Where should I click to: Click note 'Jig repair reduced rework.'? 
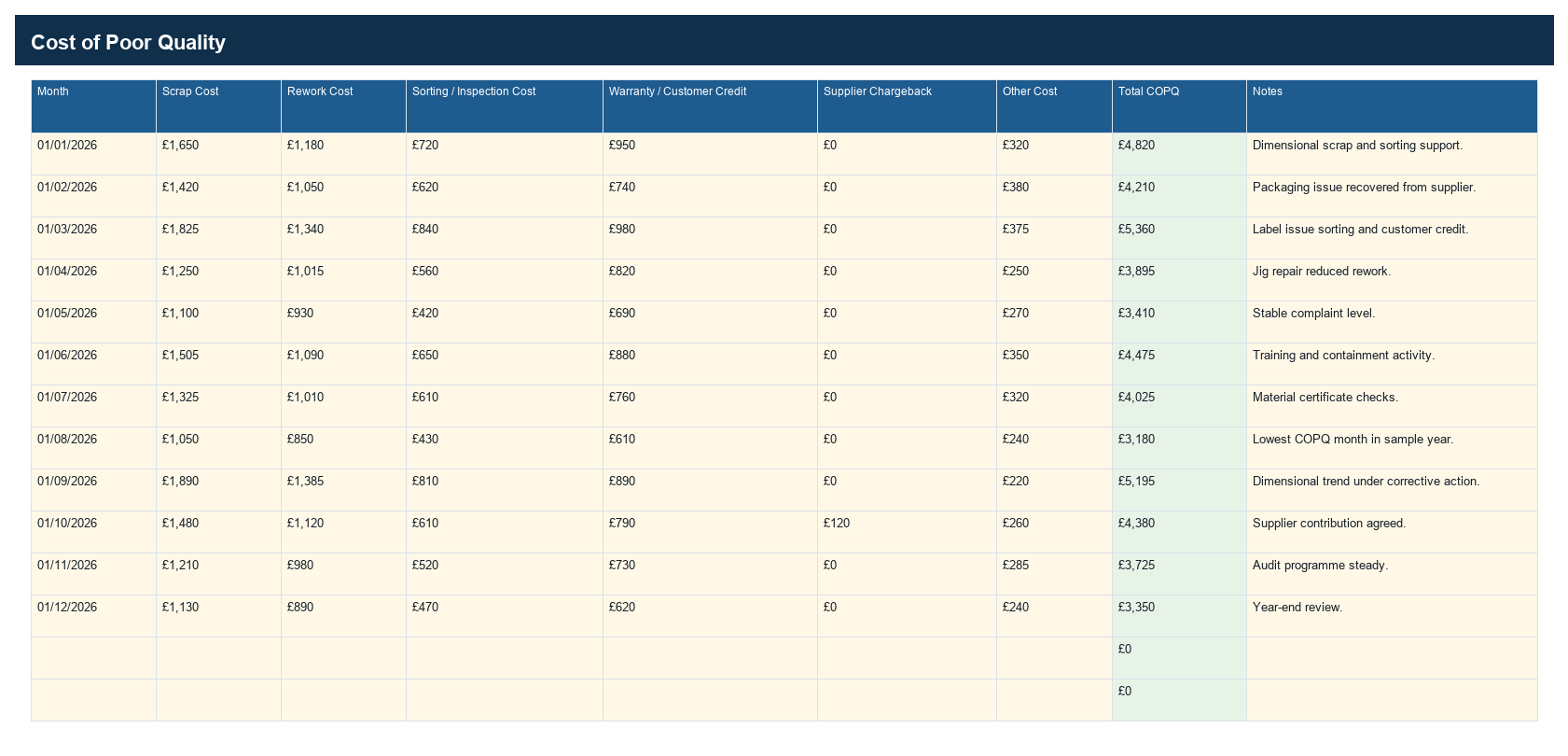point(1392,280)
